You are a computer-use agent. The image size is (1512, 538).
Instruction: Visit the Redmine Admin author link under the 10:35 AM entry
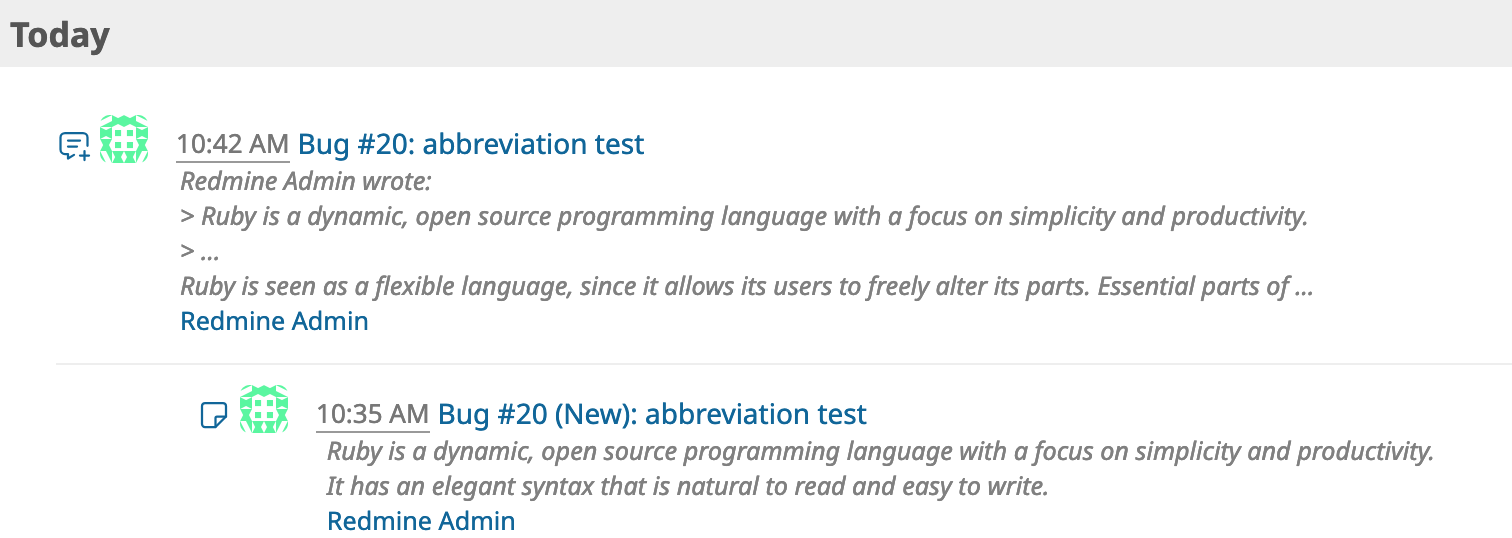[421, 521]
